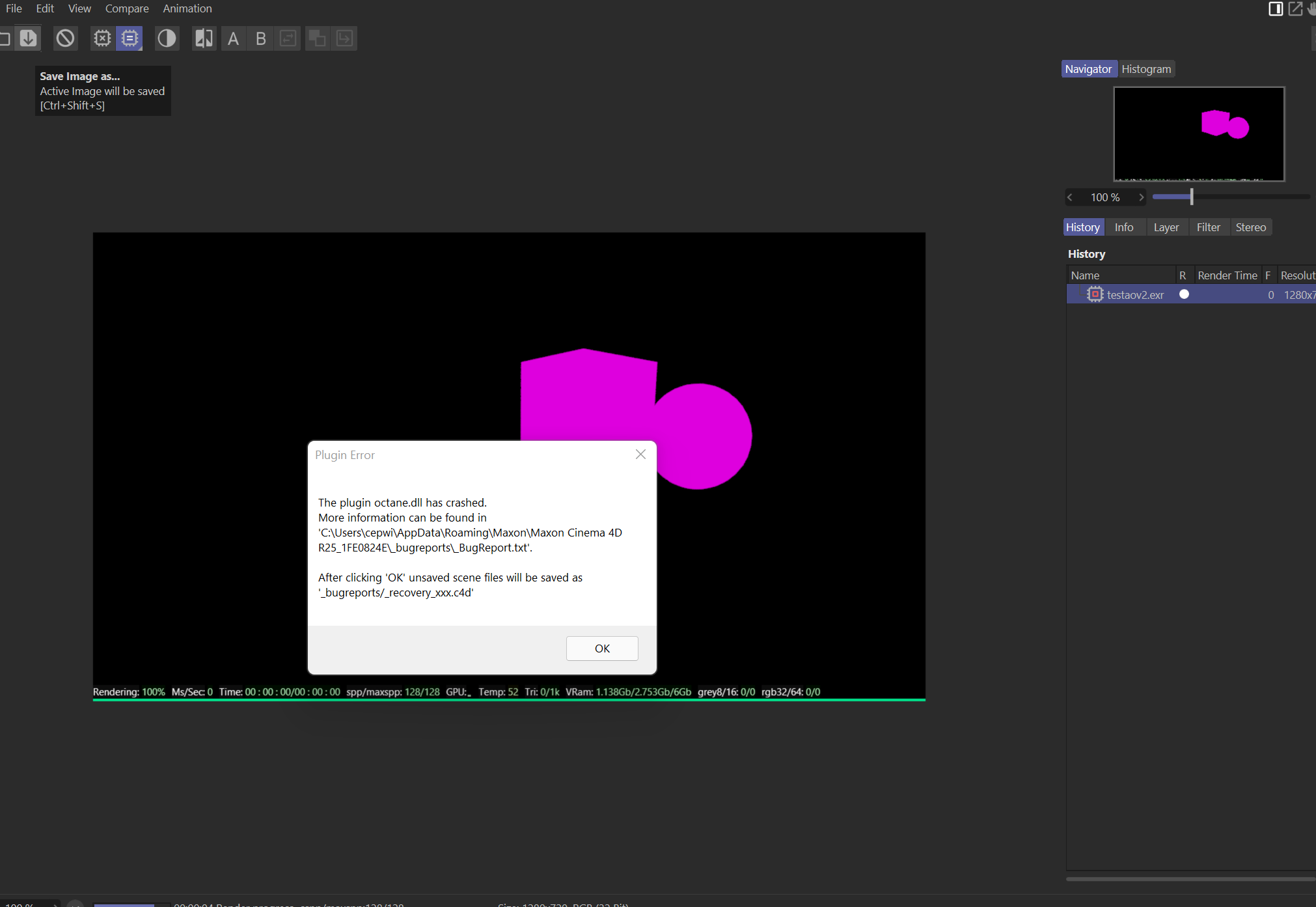Image resolution: width=1316 pixels, height=907 pixels.
Task: Open the Layer tab
Action: 1166,227
